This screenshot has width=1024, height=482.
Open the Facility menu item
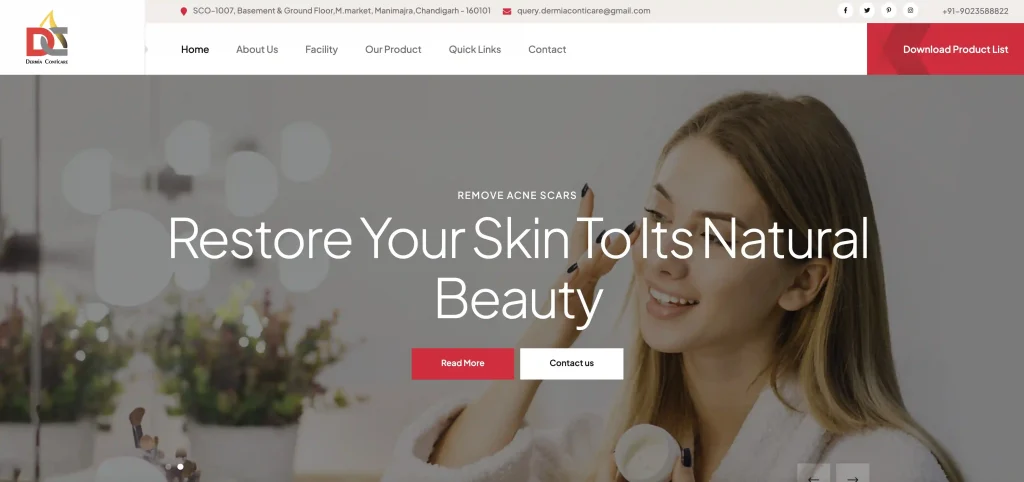point(321,50)
